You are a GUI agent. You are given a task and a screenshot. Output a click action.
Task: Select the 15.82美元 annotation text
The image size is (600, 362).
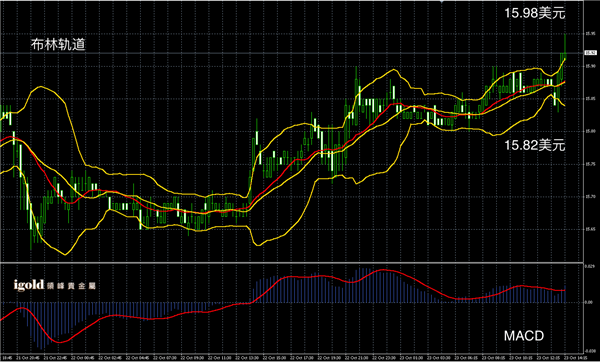pyautogui.click(x=535, y=145)
